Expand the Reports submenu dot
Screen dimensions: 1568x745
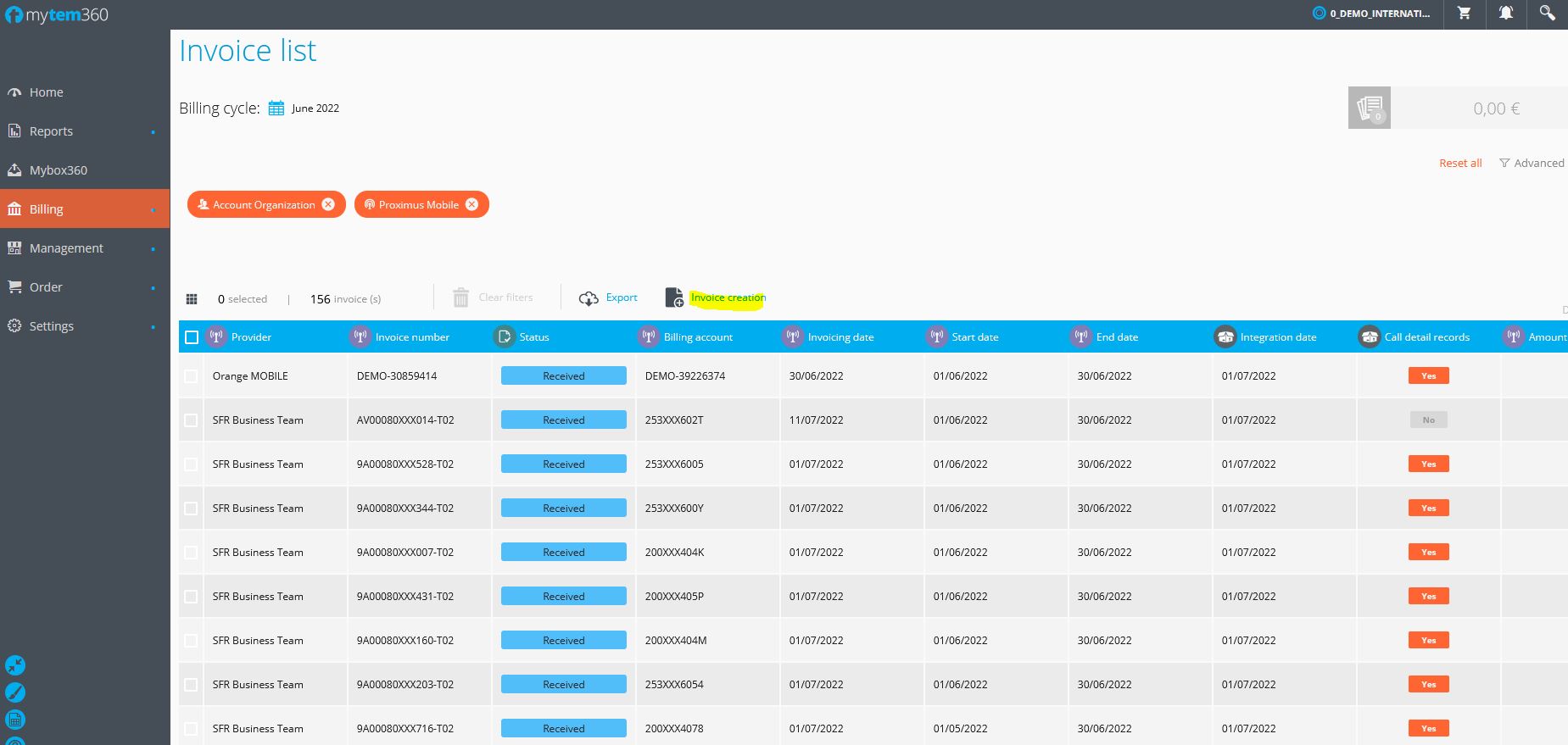point(153,132)
